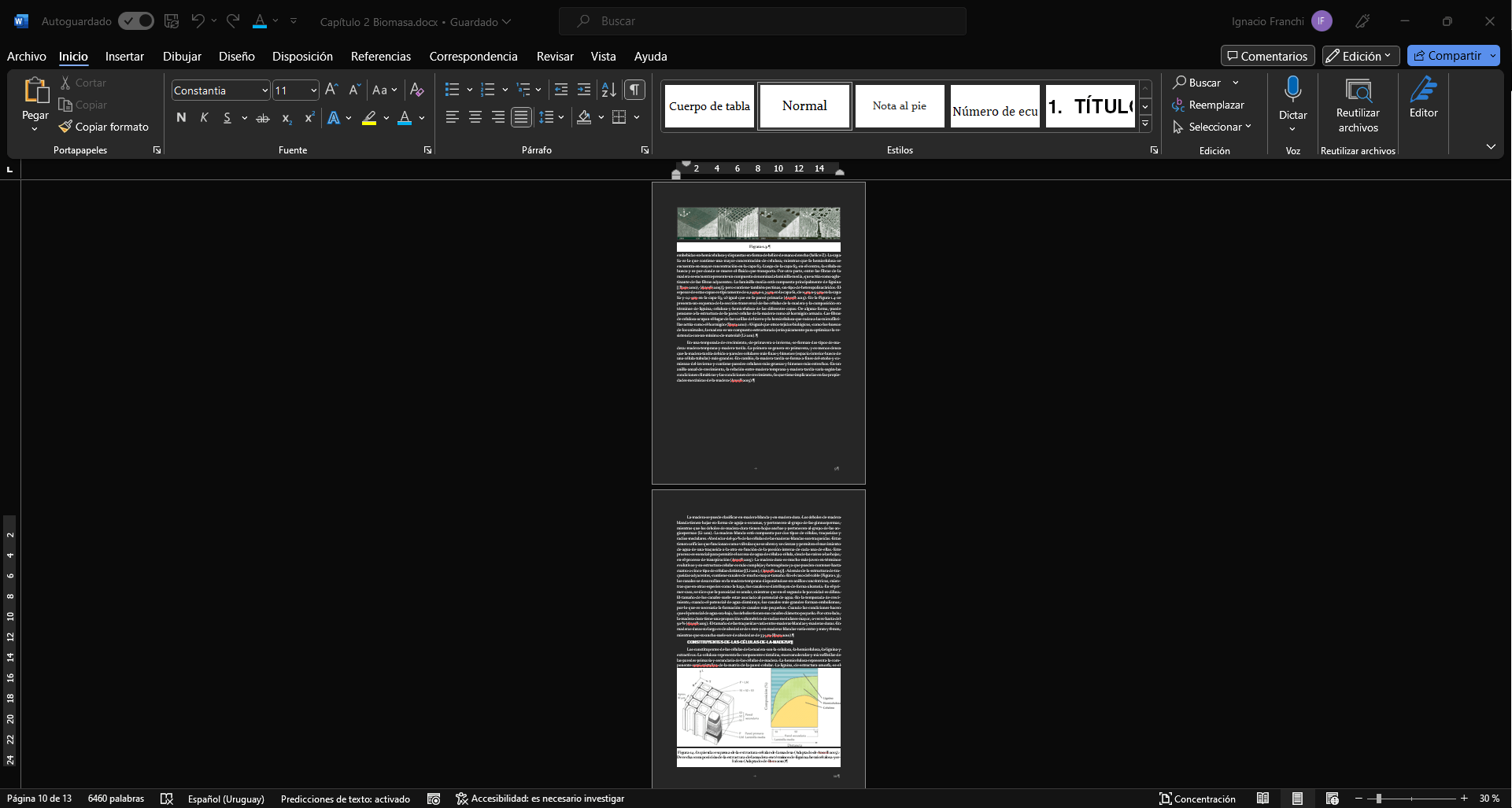Toggle justified text alignment
The image size is (1512, 808).
pyautogui.click(x=521, y=117)
